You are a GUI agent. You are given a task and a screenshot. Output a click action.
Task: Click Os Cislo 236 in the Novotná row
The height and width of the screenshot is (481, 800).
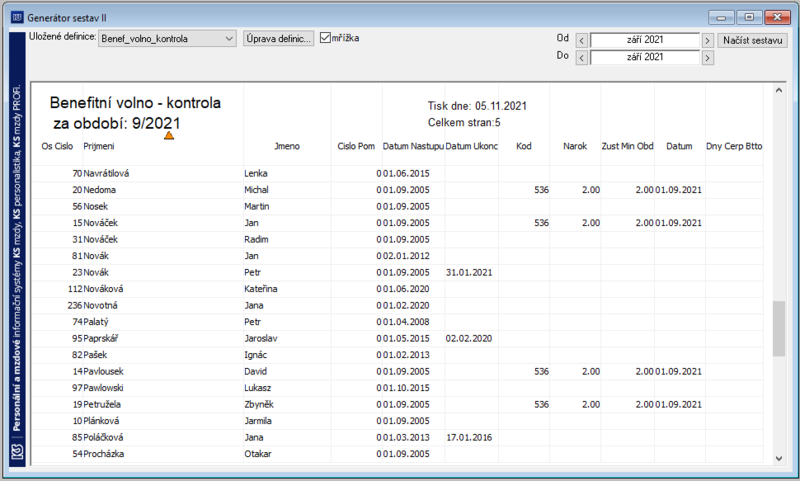[x=74, y=306]
